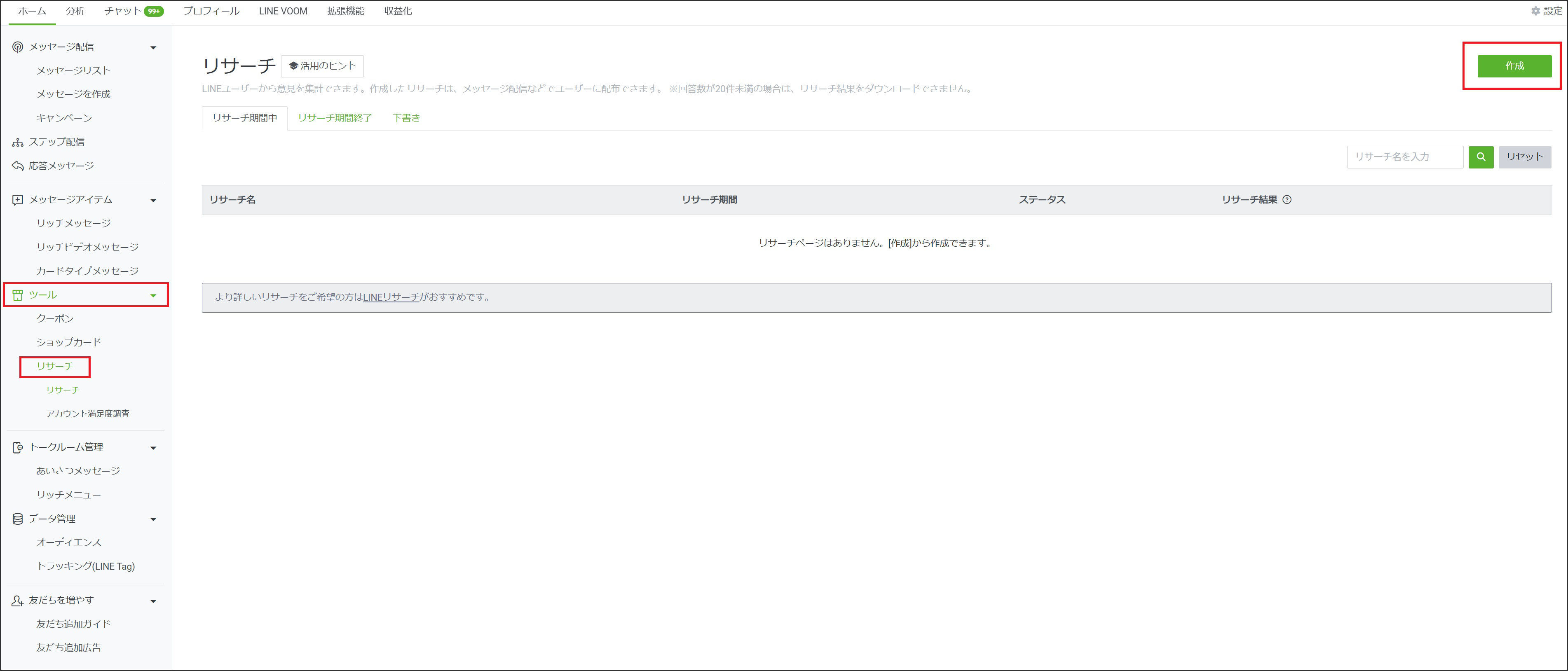Click the green search magnifier icon
1568x671 pixels.
pyautogui.click(x=1481, y=157)
